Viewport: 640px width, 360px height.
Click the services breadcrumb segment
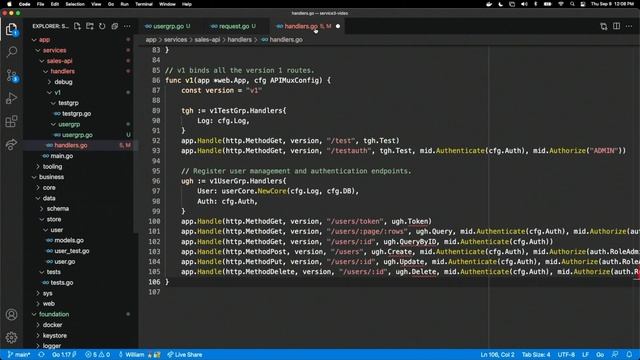[x=176, y=40]
